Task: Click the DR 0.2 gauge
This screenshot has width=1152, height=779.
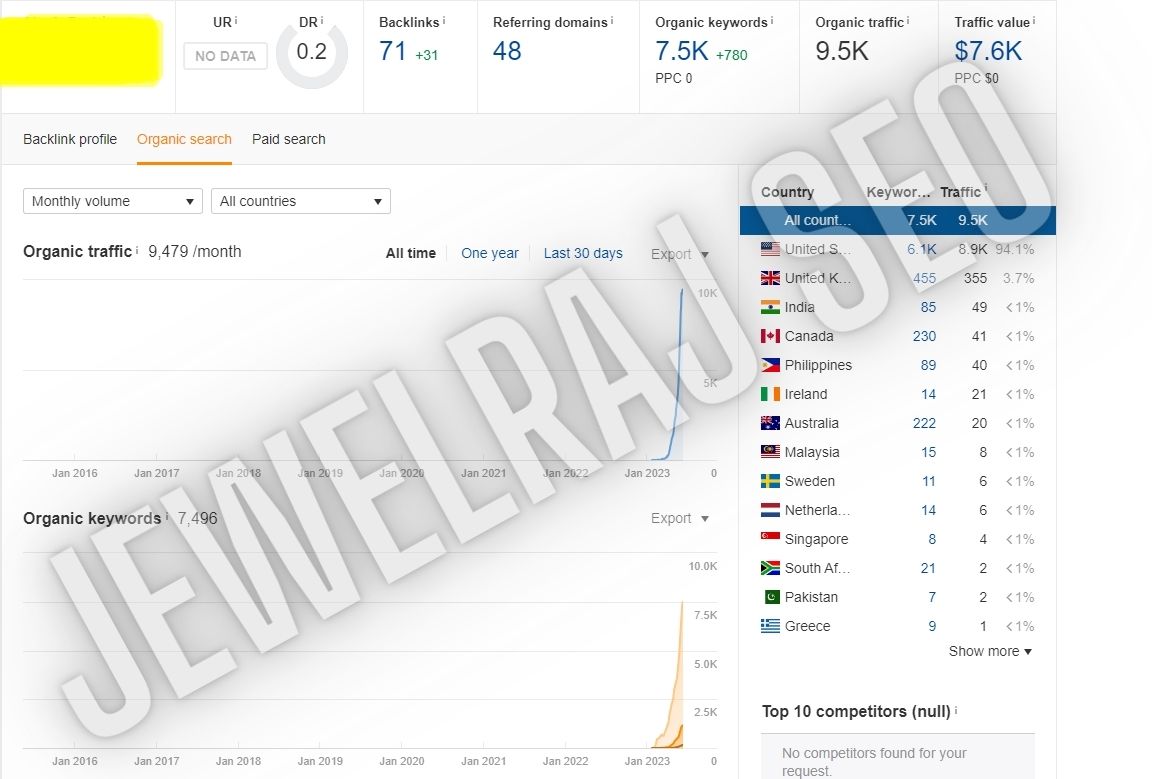Action: [312, 54]
